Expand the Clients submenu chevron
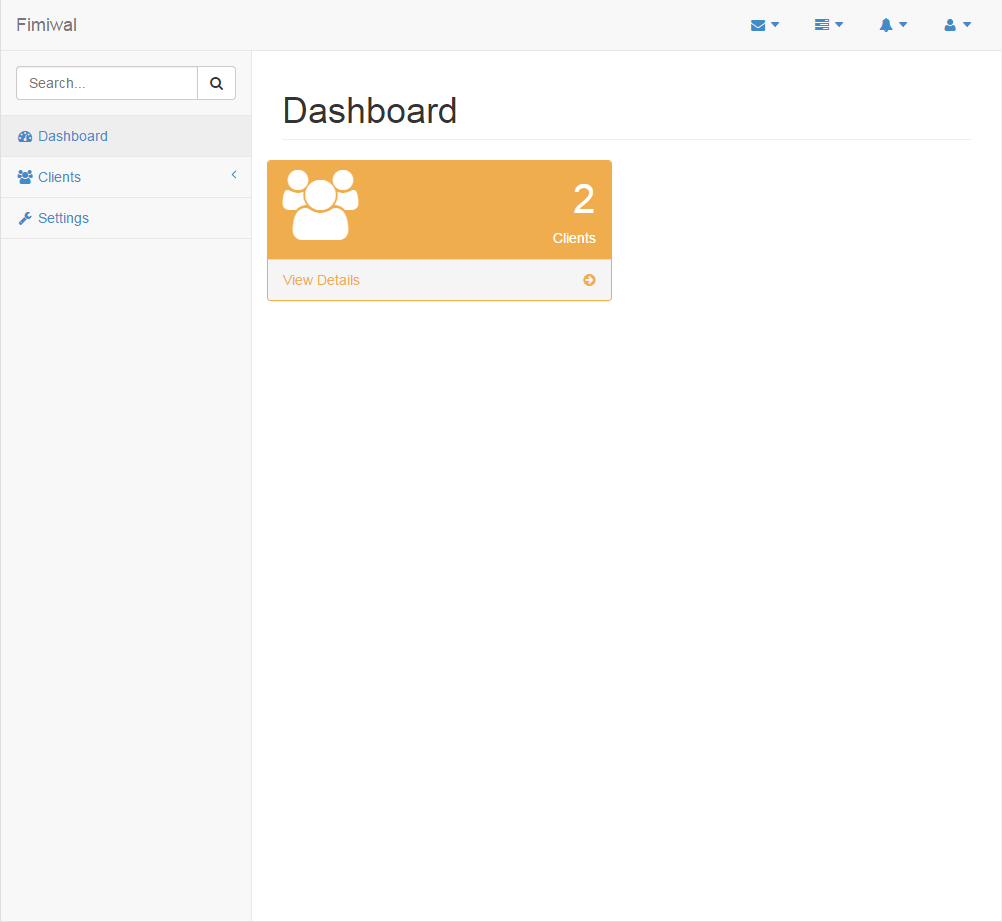Image resolution: width=1002 pixels, height=922 pixels. [234, 174]
